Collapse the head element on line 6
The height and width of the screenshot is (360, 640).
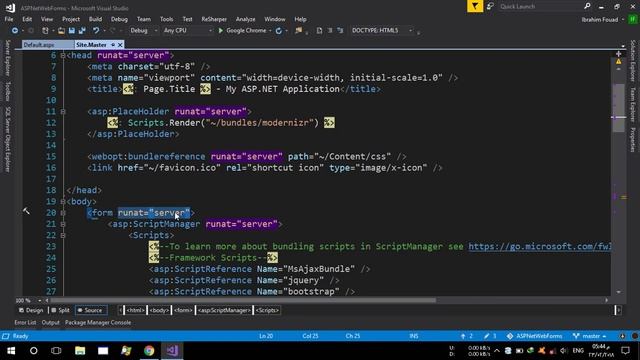[63, 56]
